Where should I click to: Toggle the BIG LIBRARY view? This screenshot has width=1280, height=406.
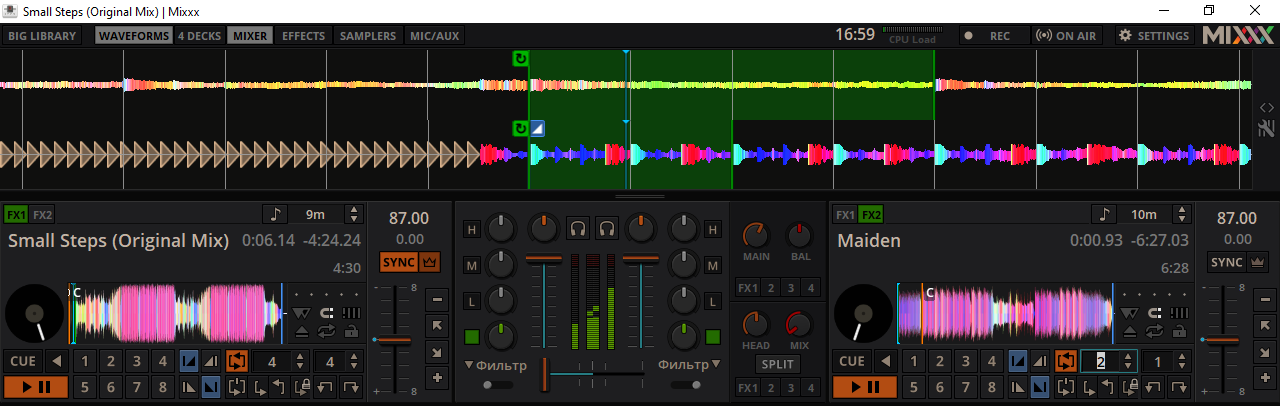pyautogui.click(x=43, y=36)
